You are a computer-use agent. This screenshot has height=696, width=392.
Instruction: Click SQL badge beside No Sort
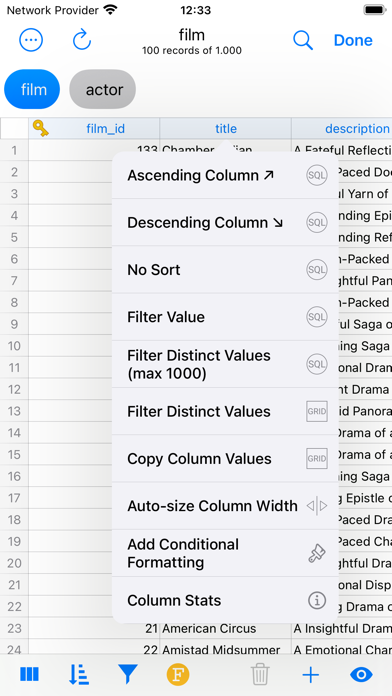pos(317,269)
